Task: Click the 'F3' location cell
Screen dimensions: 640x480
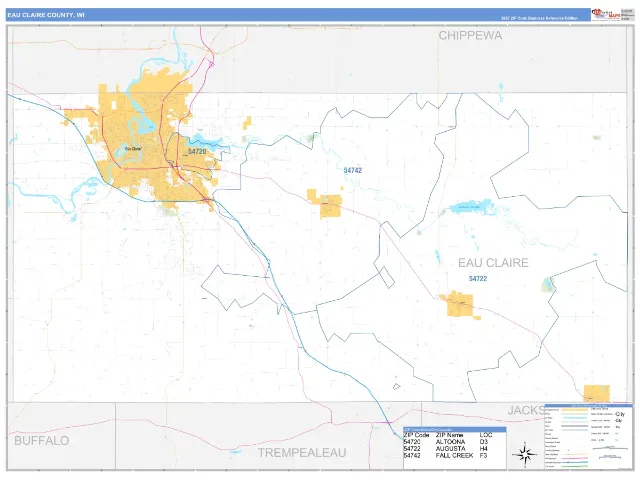Action: pos(483,456)
